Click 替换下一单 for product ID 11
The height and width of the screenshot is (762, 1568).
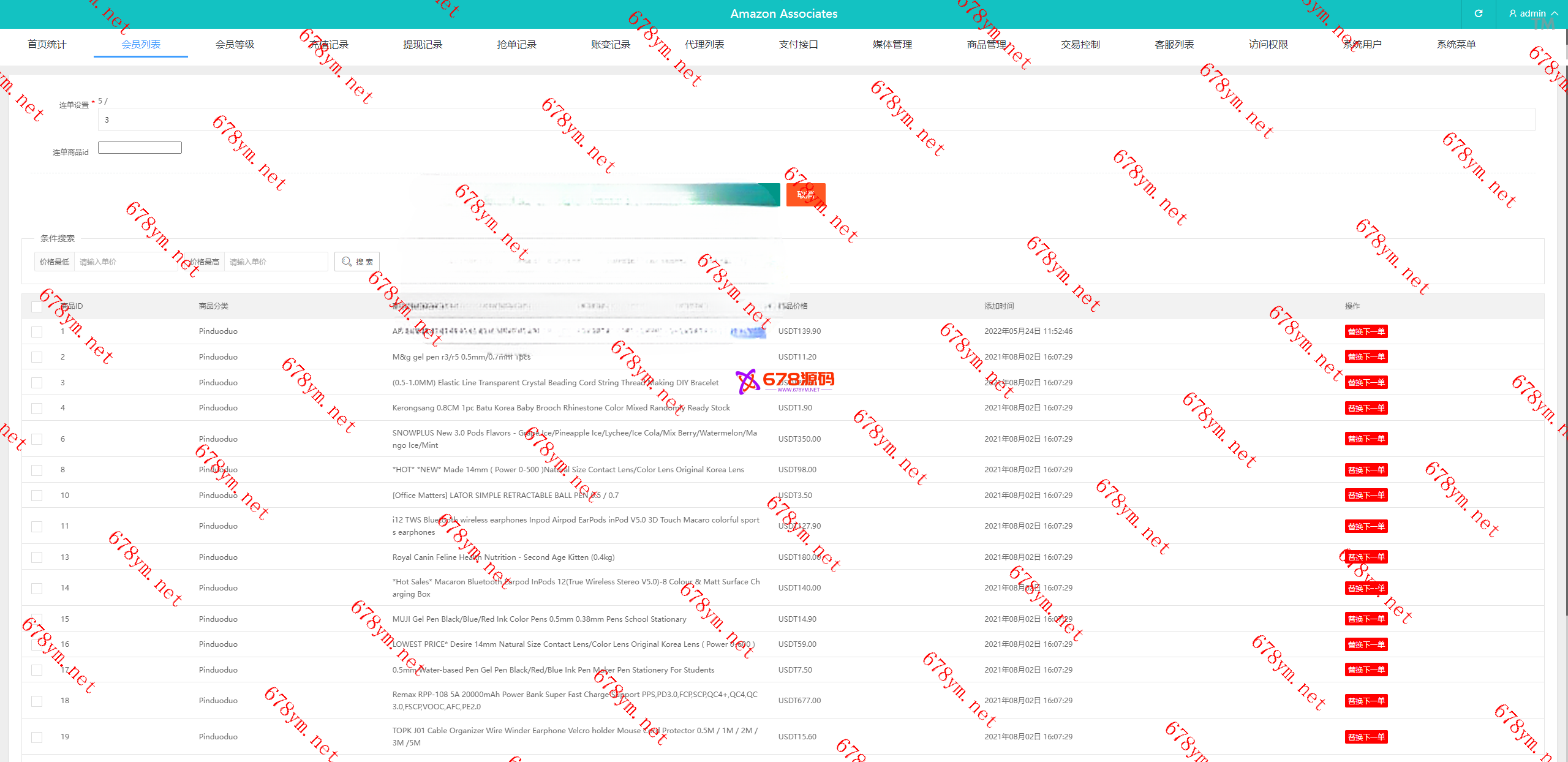tap(1366, 526)
